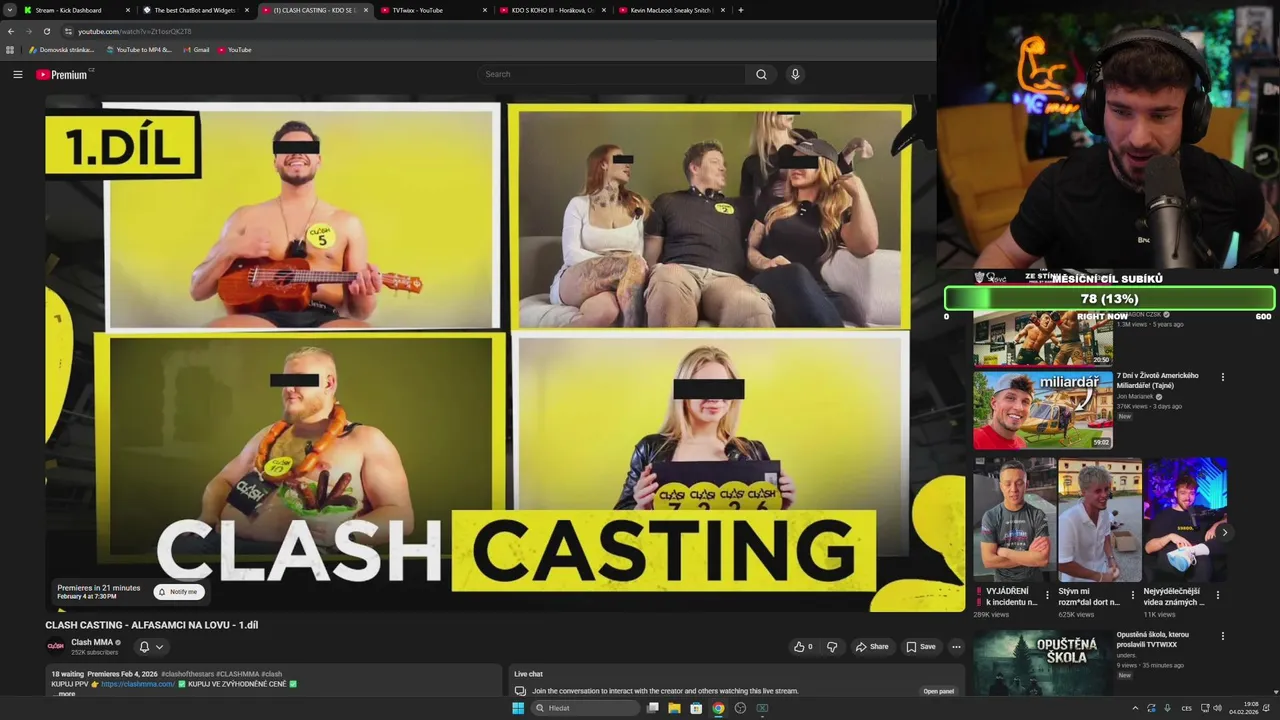Open the Gmail bookmark

coord(196,50)
